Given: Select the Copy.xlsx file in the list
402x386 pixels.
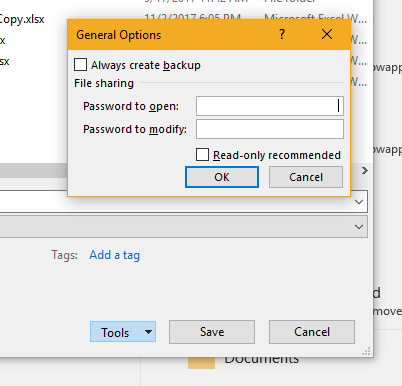Looking at the screenshot, I should [x=22, y=19].
